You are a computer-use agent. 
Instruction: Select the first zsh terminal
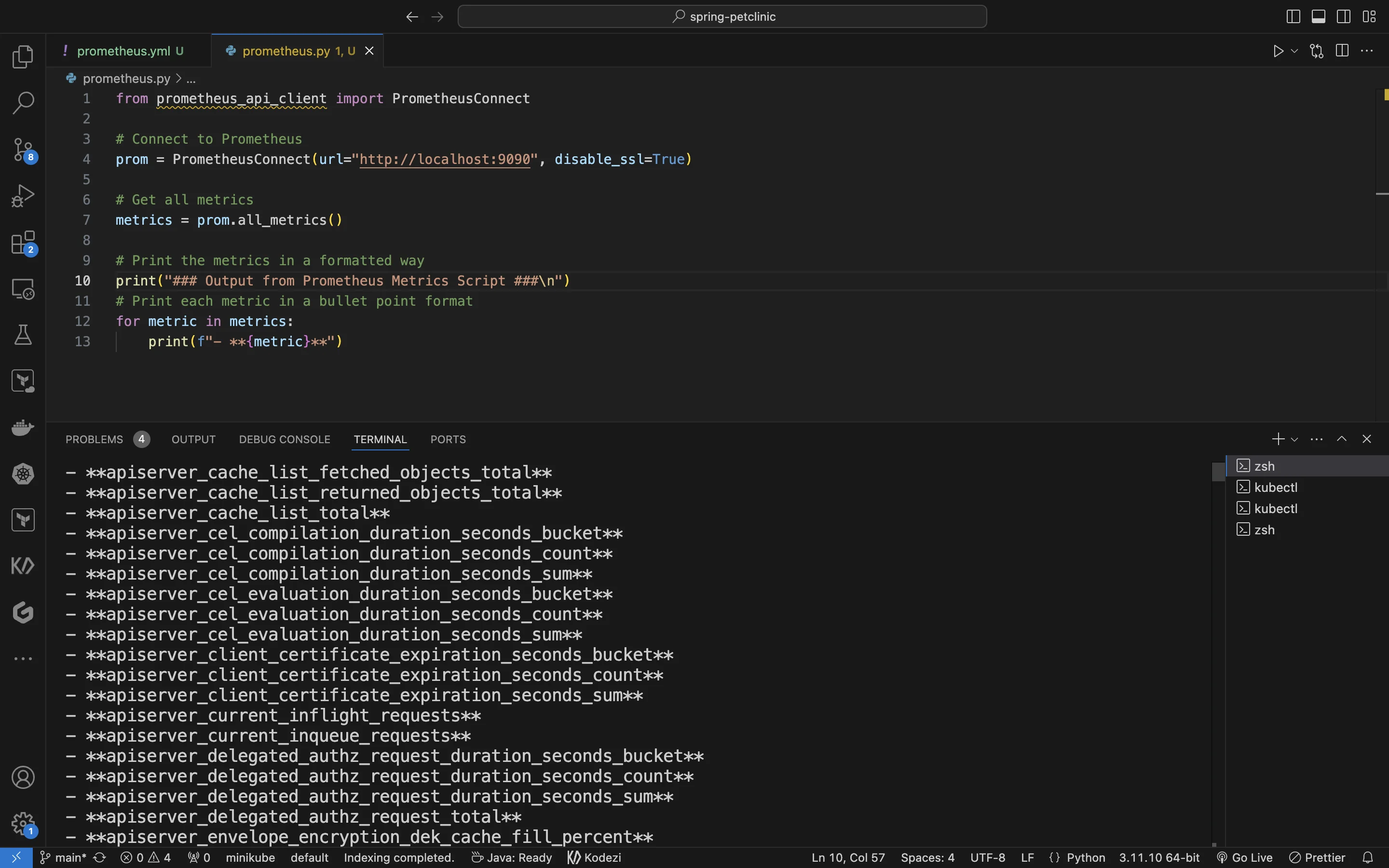click(x=1307, y=466)
